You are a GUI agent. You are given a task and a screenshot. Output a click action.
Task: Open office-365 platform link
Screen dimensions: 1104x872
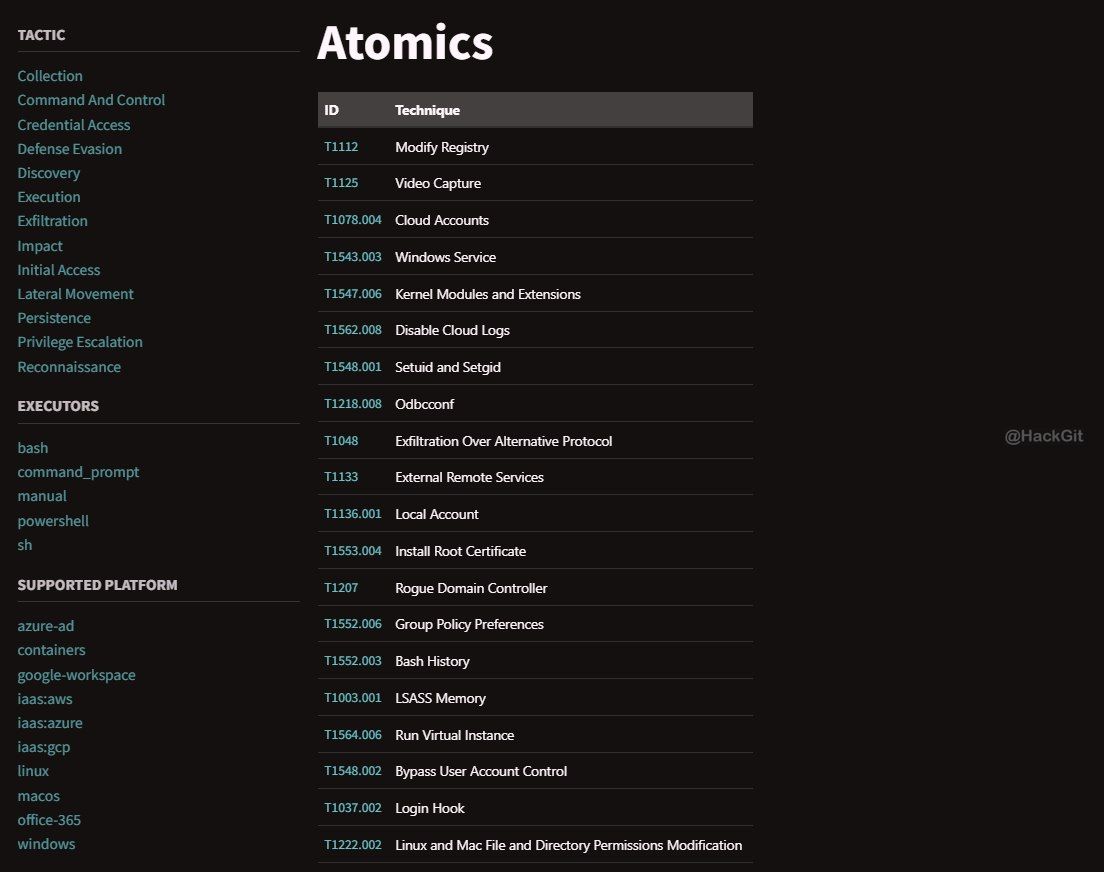click(49, 820)
